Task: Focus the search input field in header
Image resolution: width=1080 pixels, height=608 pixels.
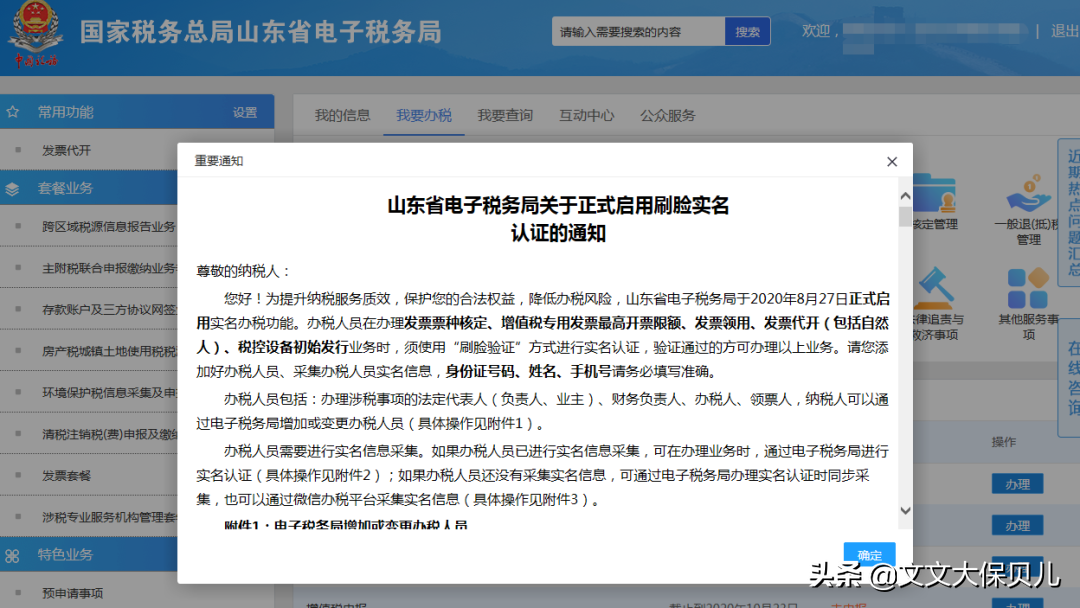Action: pyautogui.click(x=638, y=32)
